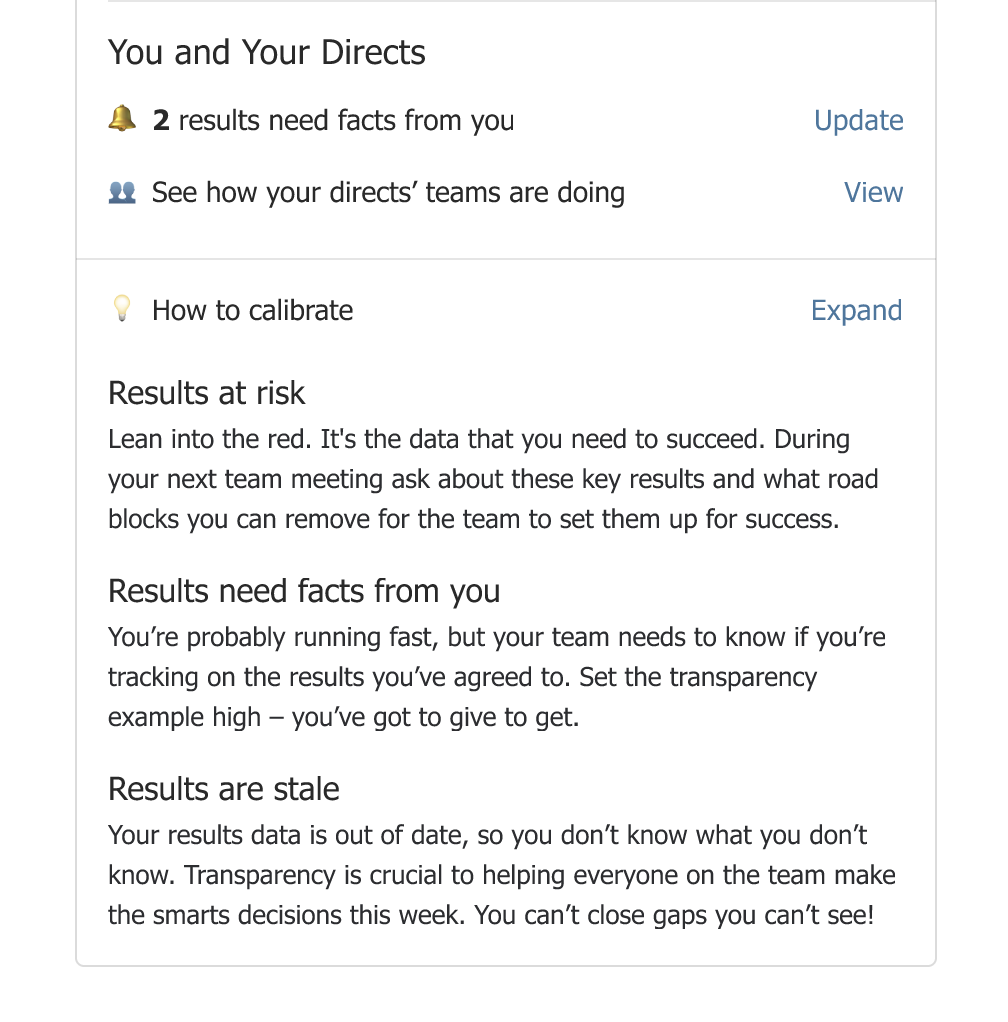This screenshot has width=1008, height=1022.
Task: Open the Update link
Action: point(858,121)
